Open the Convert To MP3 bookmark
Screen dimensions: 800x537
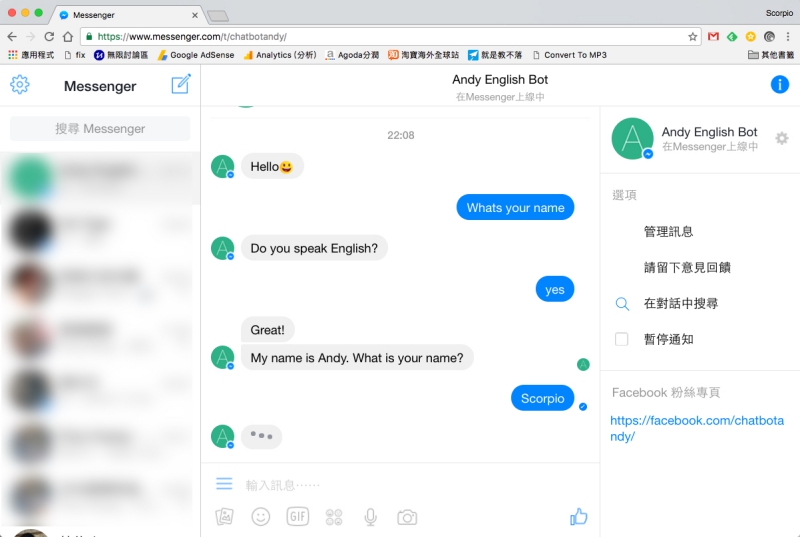pyautogui.click(x=569, y=55)
